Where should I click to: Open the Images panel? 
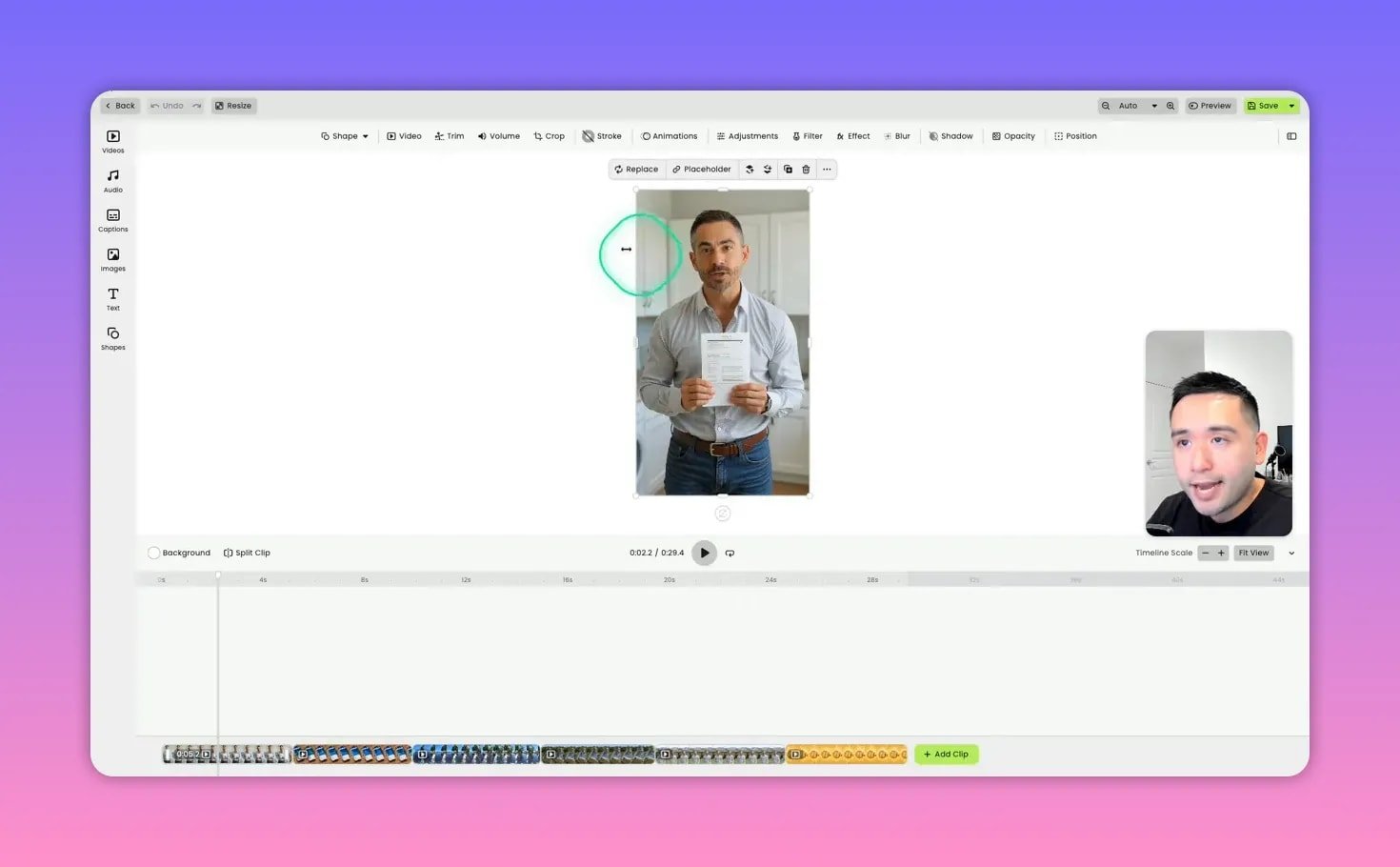(112, 260)
